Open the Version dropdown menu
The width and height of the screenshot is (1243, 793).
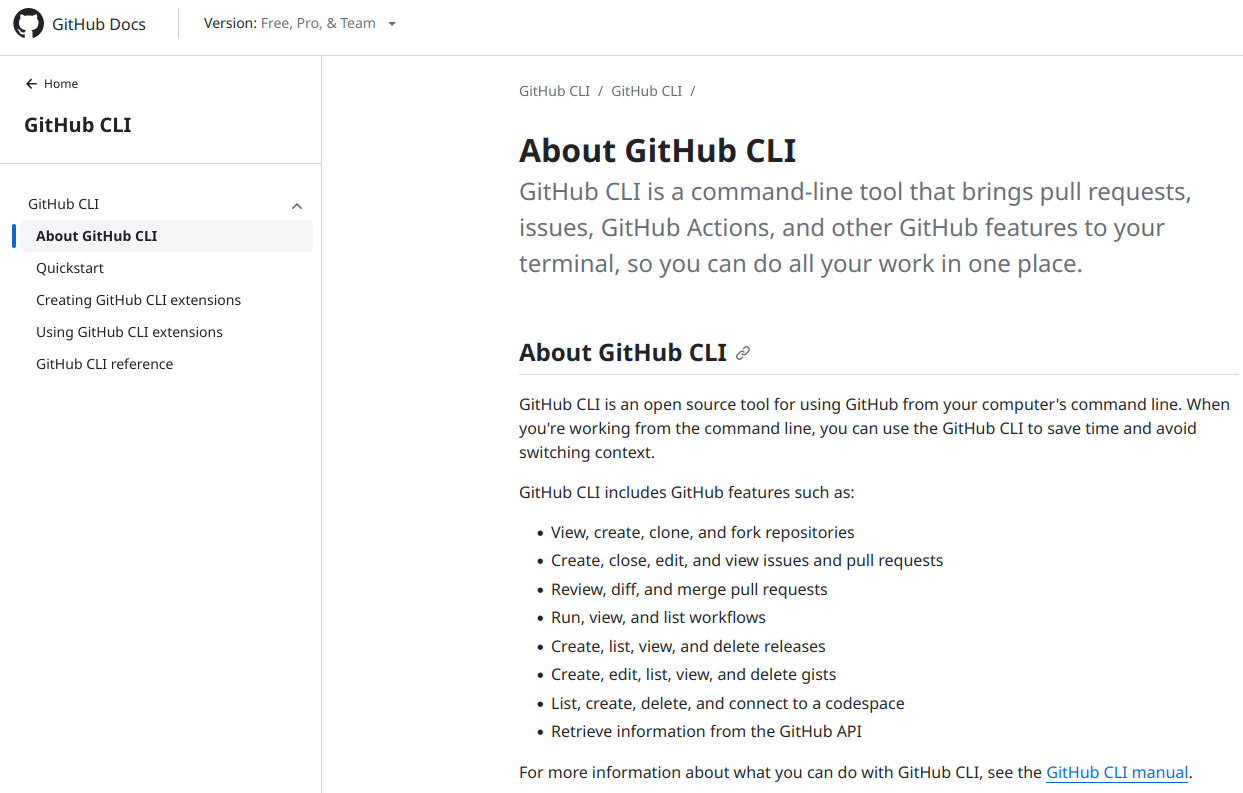pyautogui.click(x=300, y=23)
